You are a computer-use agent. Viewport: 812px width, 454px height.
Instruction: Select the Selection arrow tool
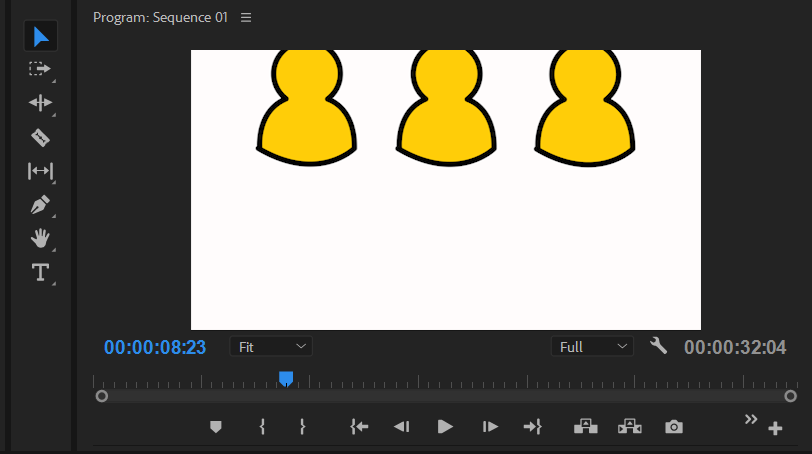pos(40,37)
